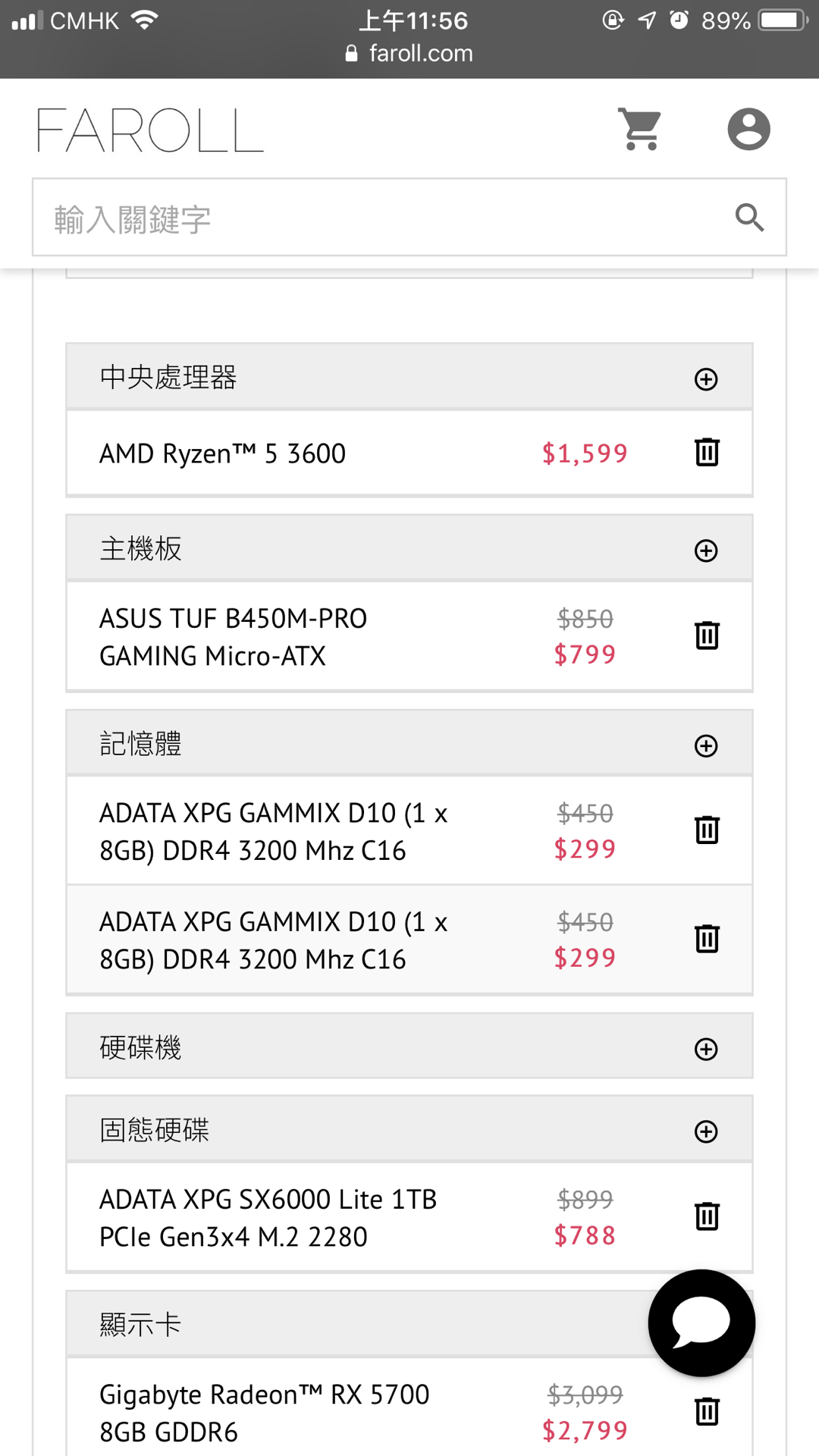Add item to 記憶體 section

point(706,746)
